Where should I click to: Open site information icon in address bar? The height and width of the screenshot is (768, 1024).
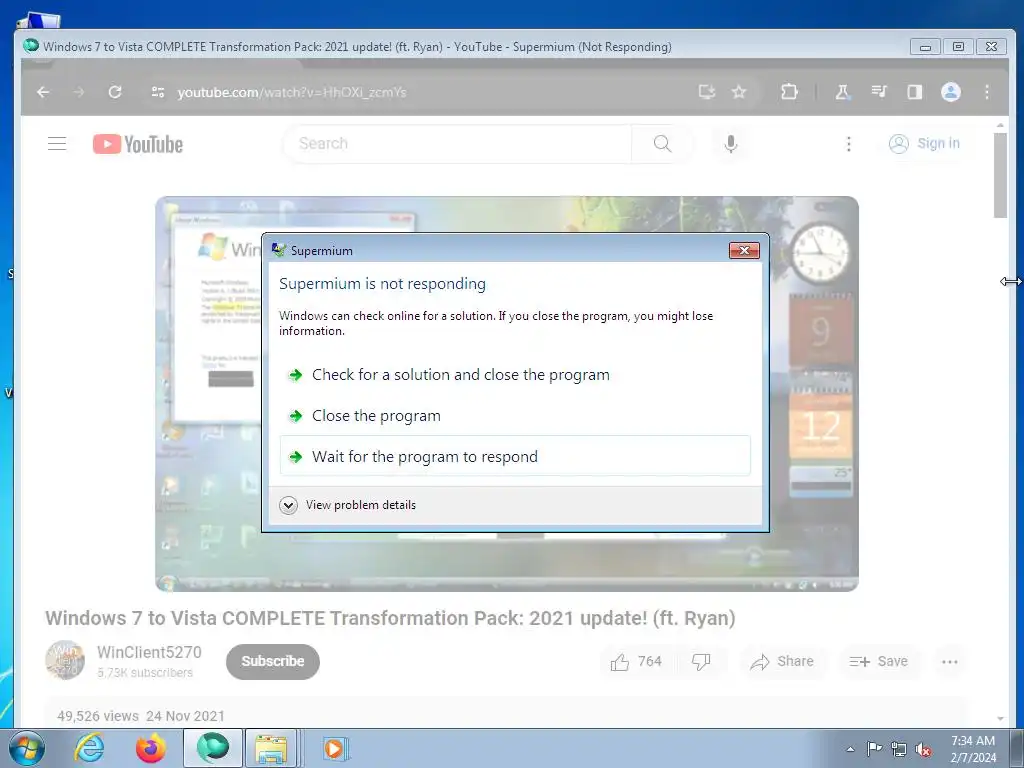click(158, 92)
